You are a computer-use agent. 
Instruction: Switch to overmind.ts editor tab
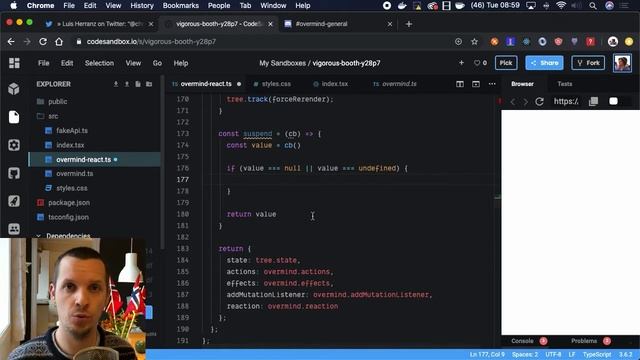(395, 84)
